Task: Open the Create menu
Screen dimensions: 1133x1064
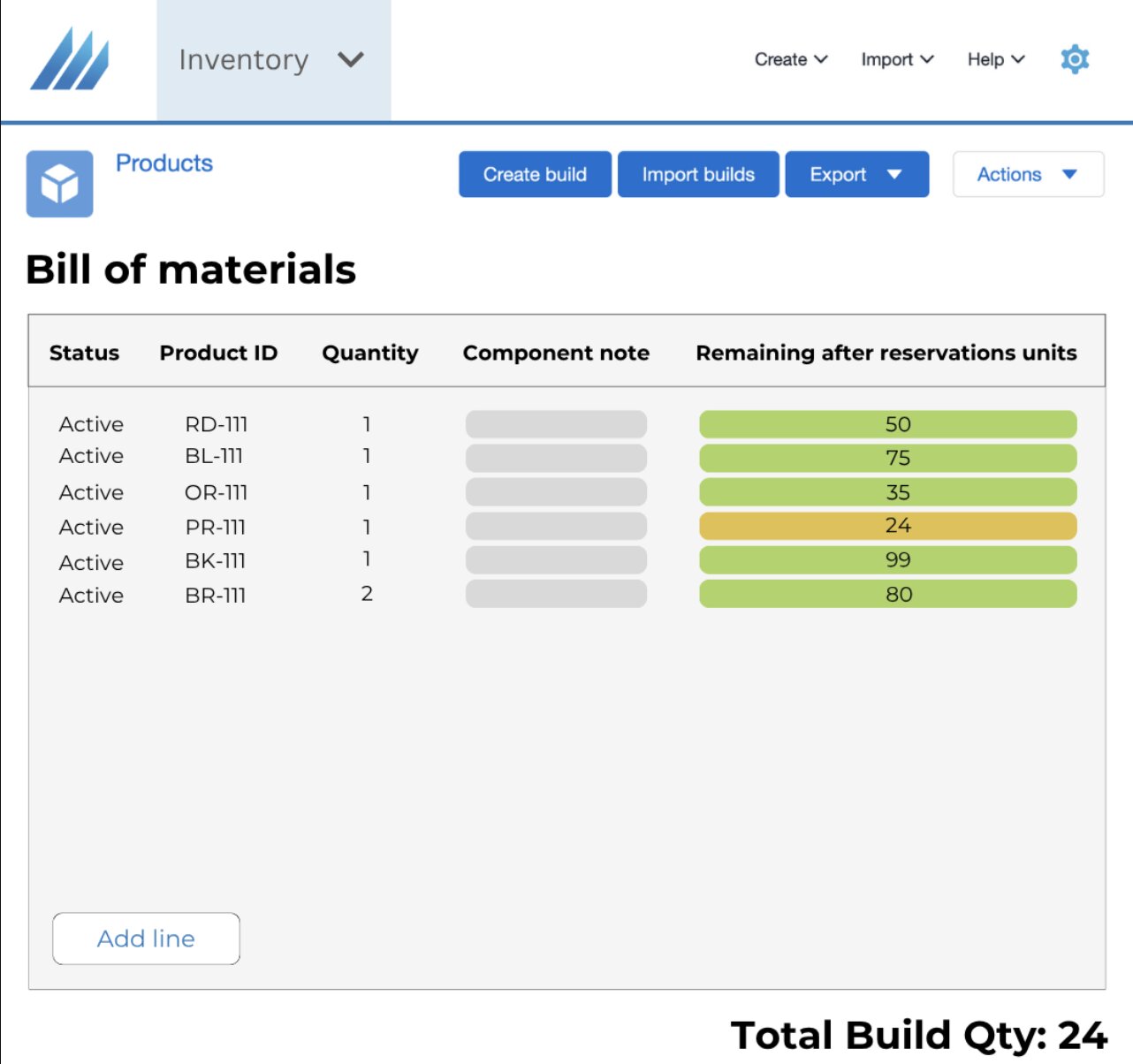Action: coord(790,59)
